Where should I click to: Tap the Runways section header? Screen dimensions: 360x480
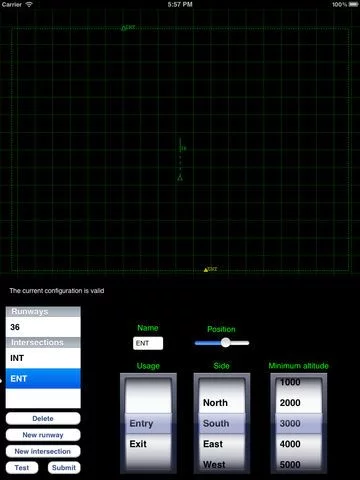point(43,312)
